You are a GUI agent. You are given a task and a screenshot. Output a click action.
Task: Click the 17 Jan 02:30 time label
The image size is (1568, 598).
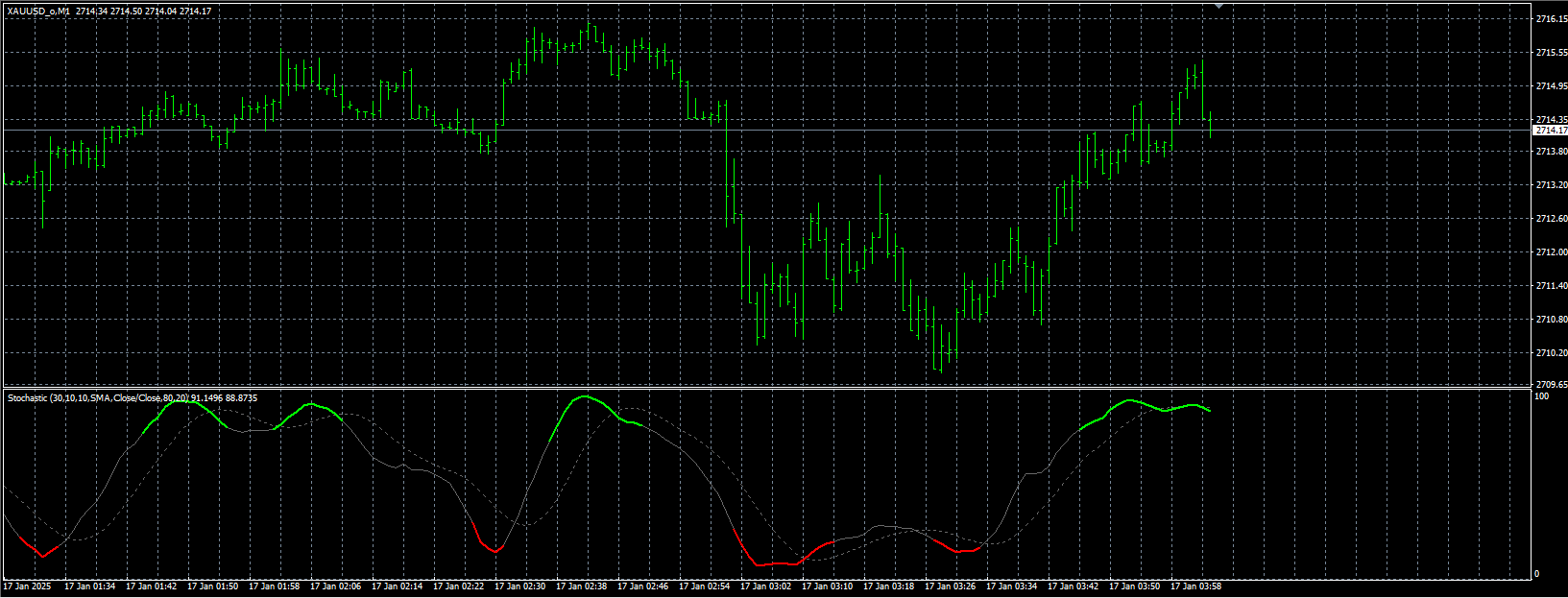519,586
